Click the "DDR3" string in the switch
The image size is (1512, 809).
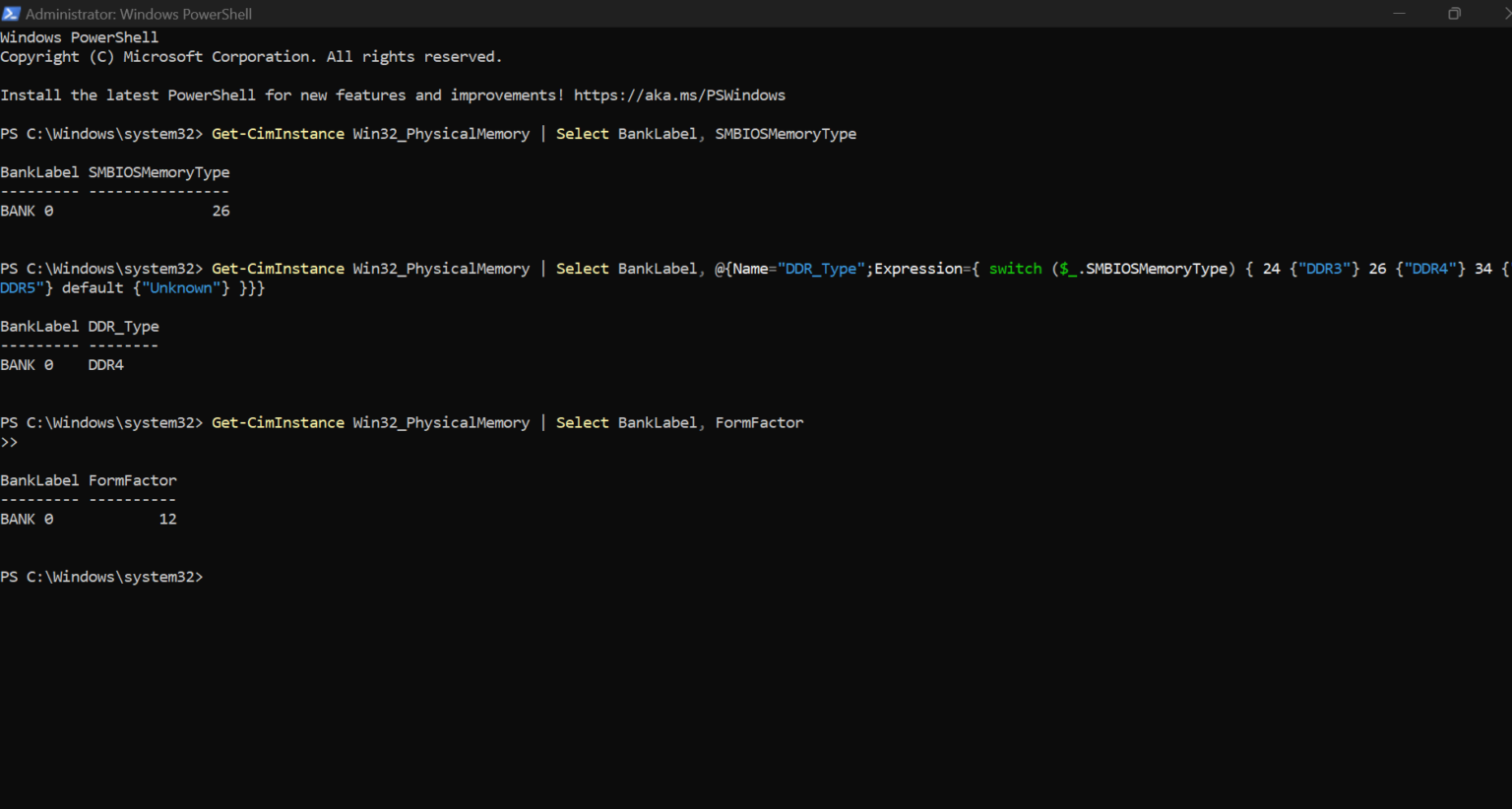click(1325, 269)
